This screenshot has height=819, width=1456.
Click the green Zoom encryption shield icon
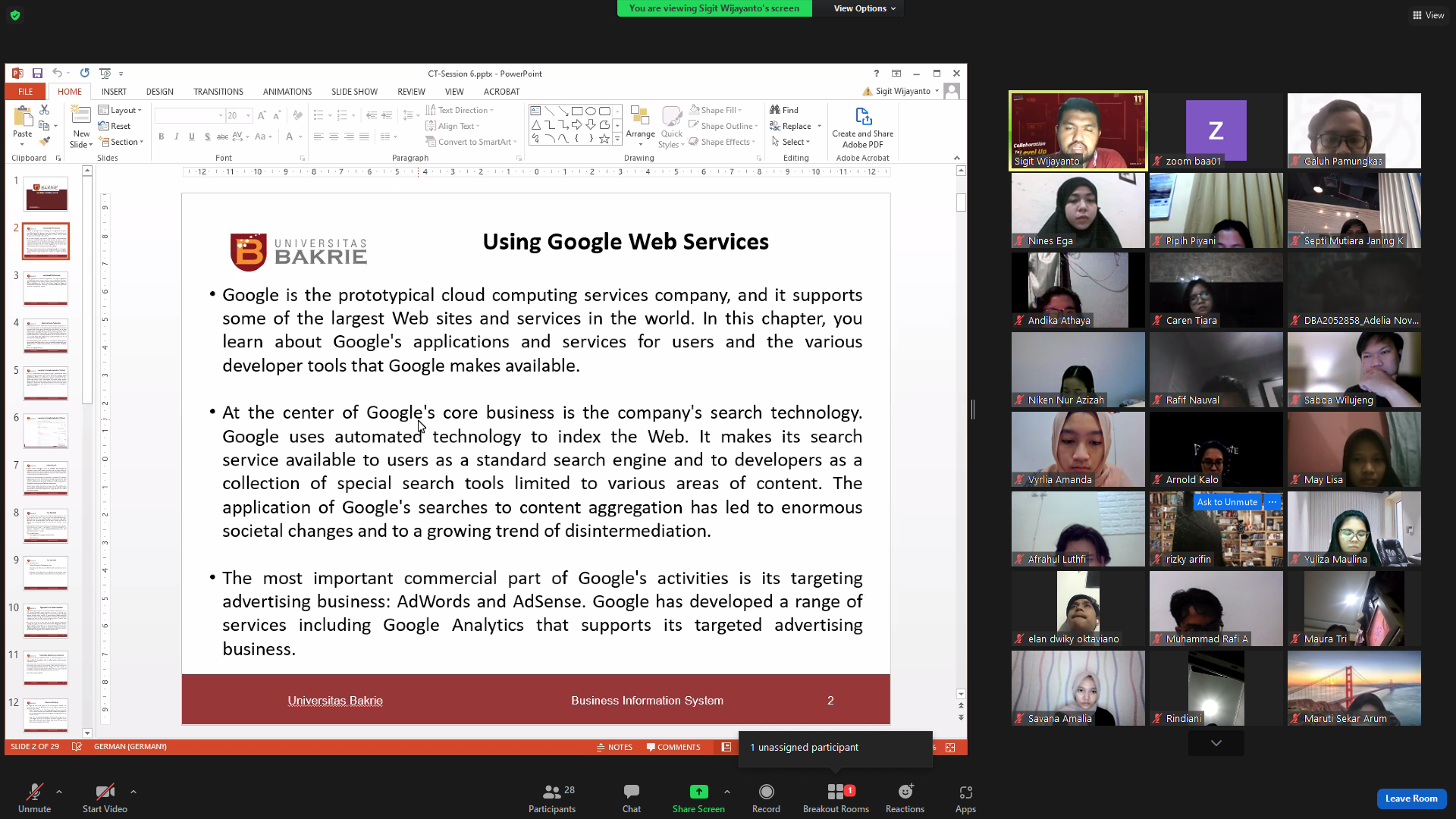coord(15,15)
